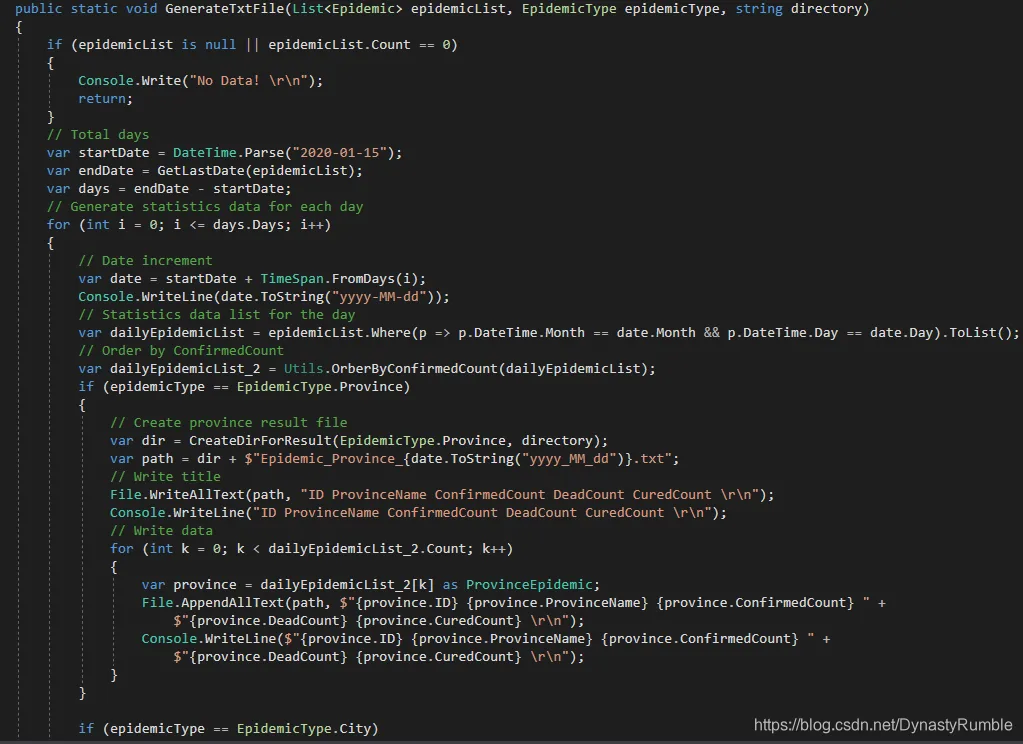
Task: Click the List<Epidemic> parameter type
Action: pos(347,8)
